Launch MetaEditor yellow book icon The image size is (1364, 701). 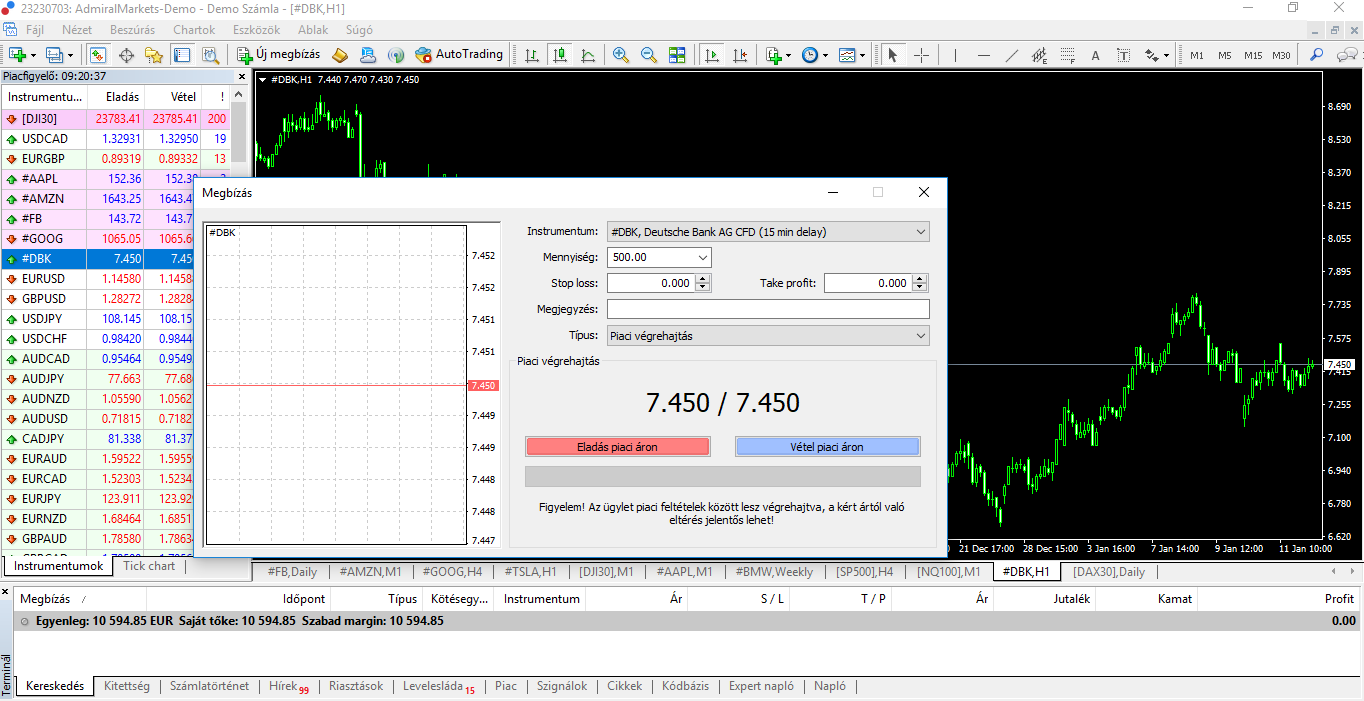click(x=340, y=55)
